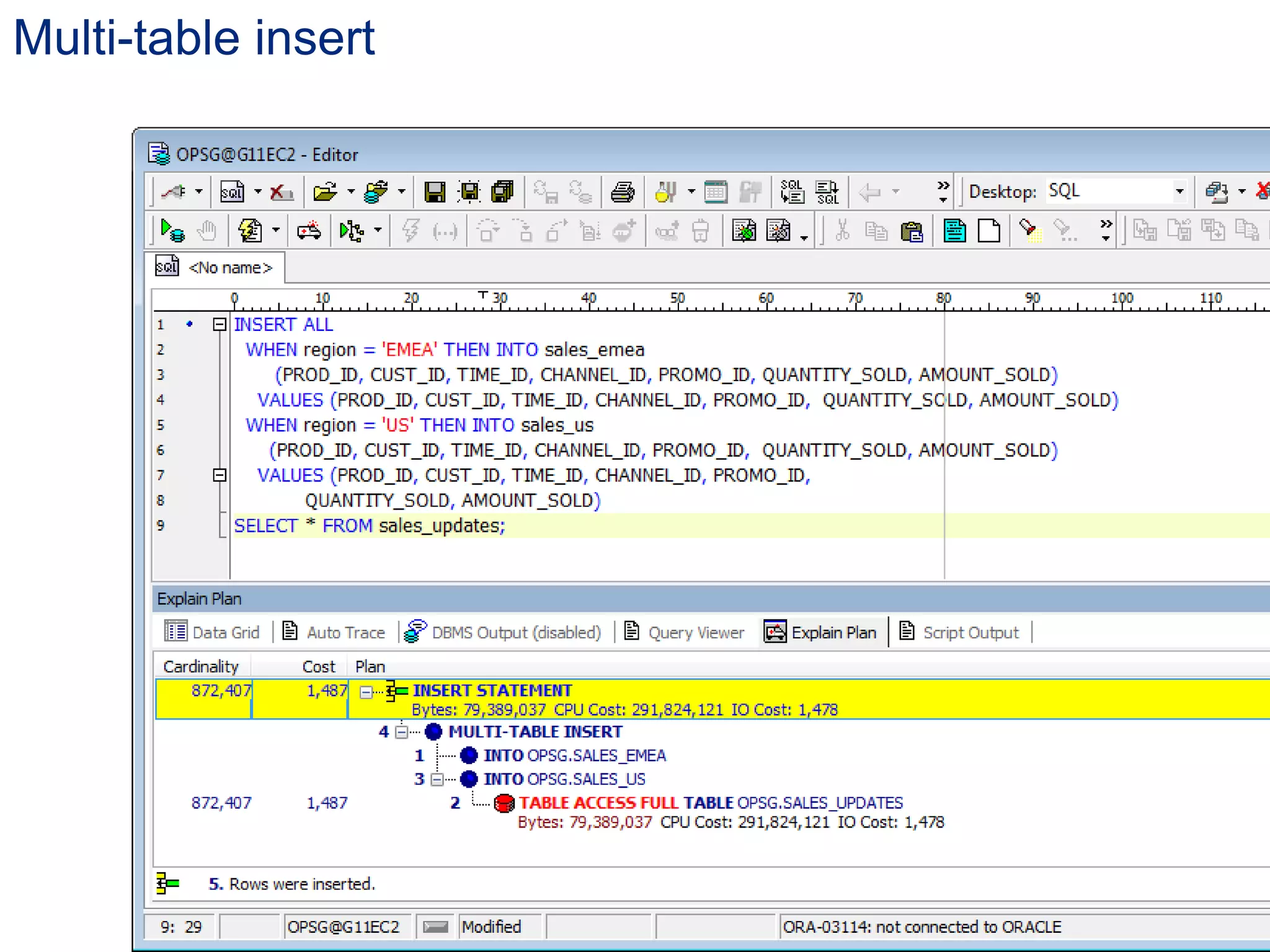Image resolution: width=1270 pixels, height=952 pixels.
Task: Click the Execute statement play icon
Action: 172,231
